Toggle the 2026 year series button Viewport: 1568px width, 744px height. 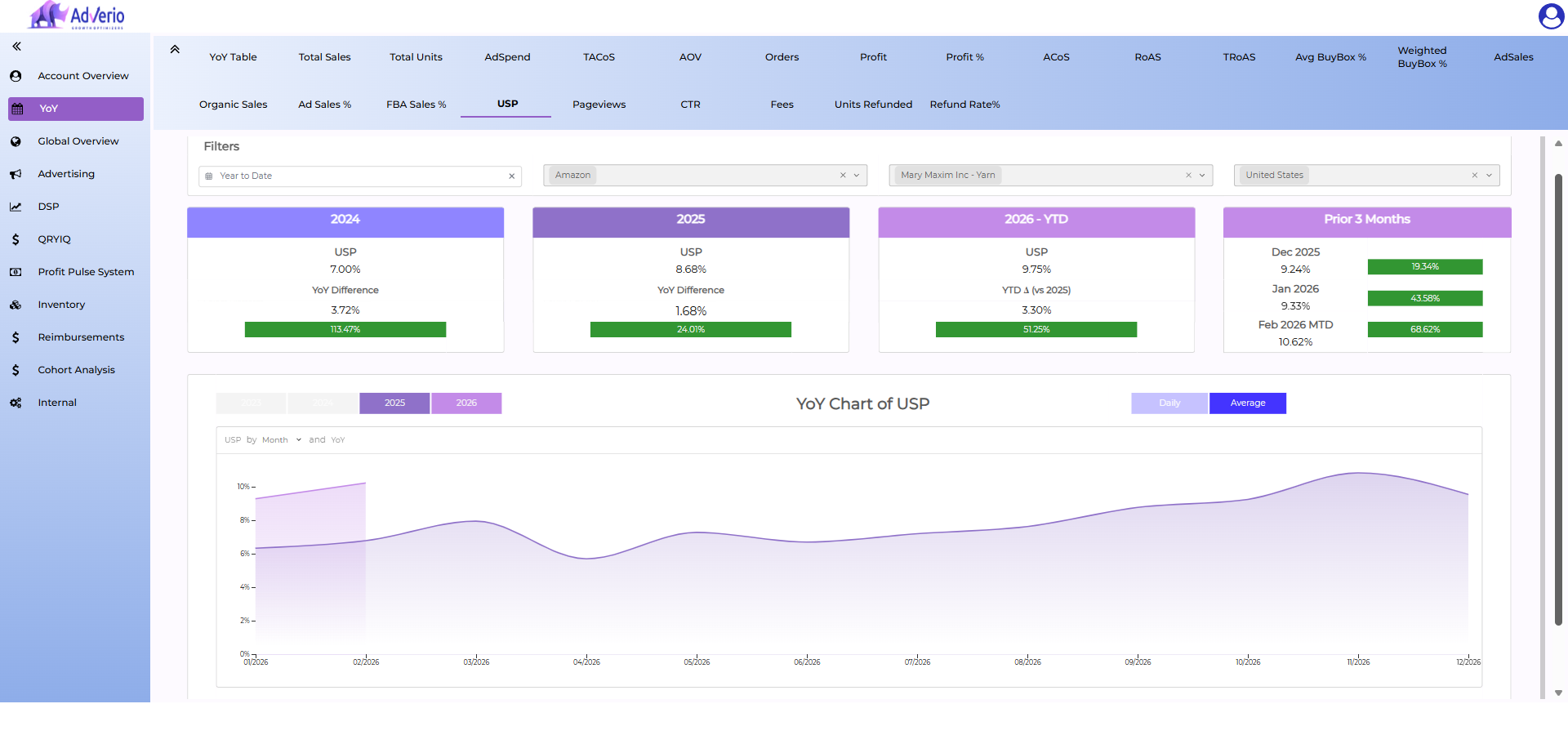click(466, 403)
